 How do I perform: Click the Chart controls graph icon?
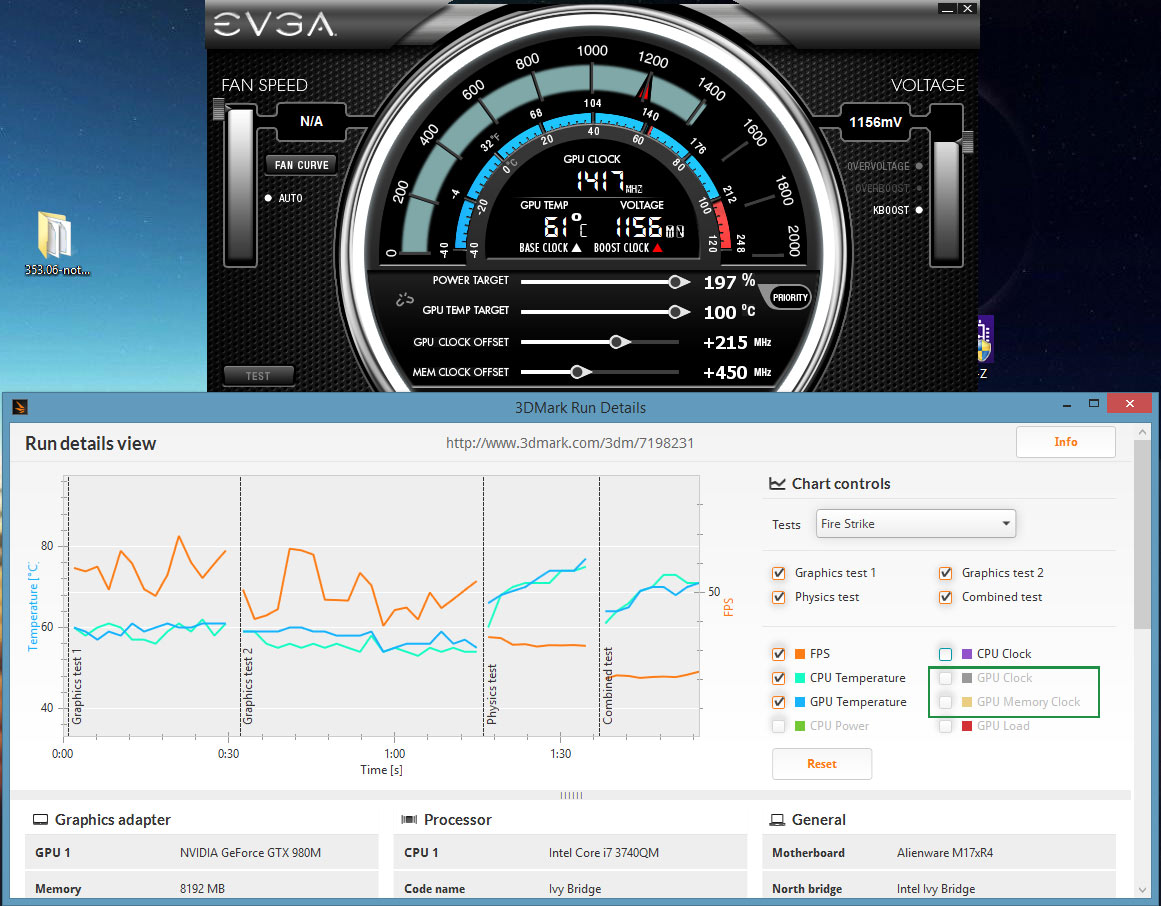[777, 483]
